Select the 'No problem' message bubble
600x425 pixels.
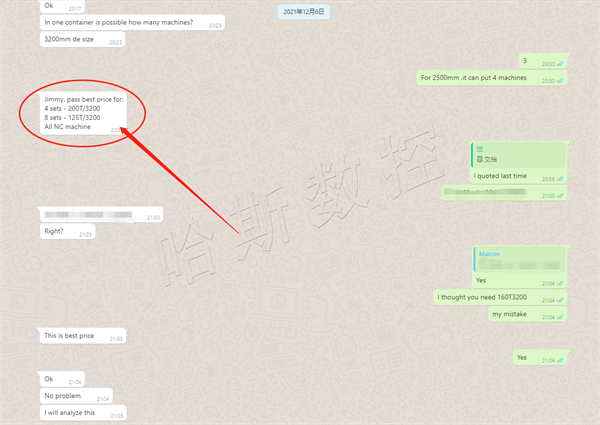76,396
